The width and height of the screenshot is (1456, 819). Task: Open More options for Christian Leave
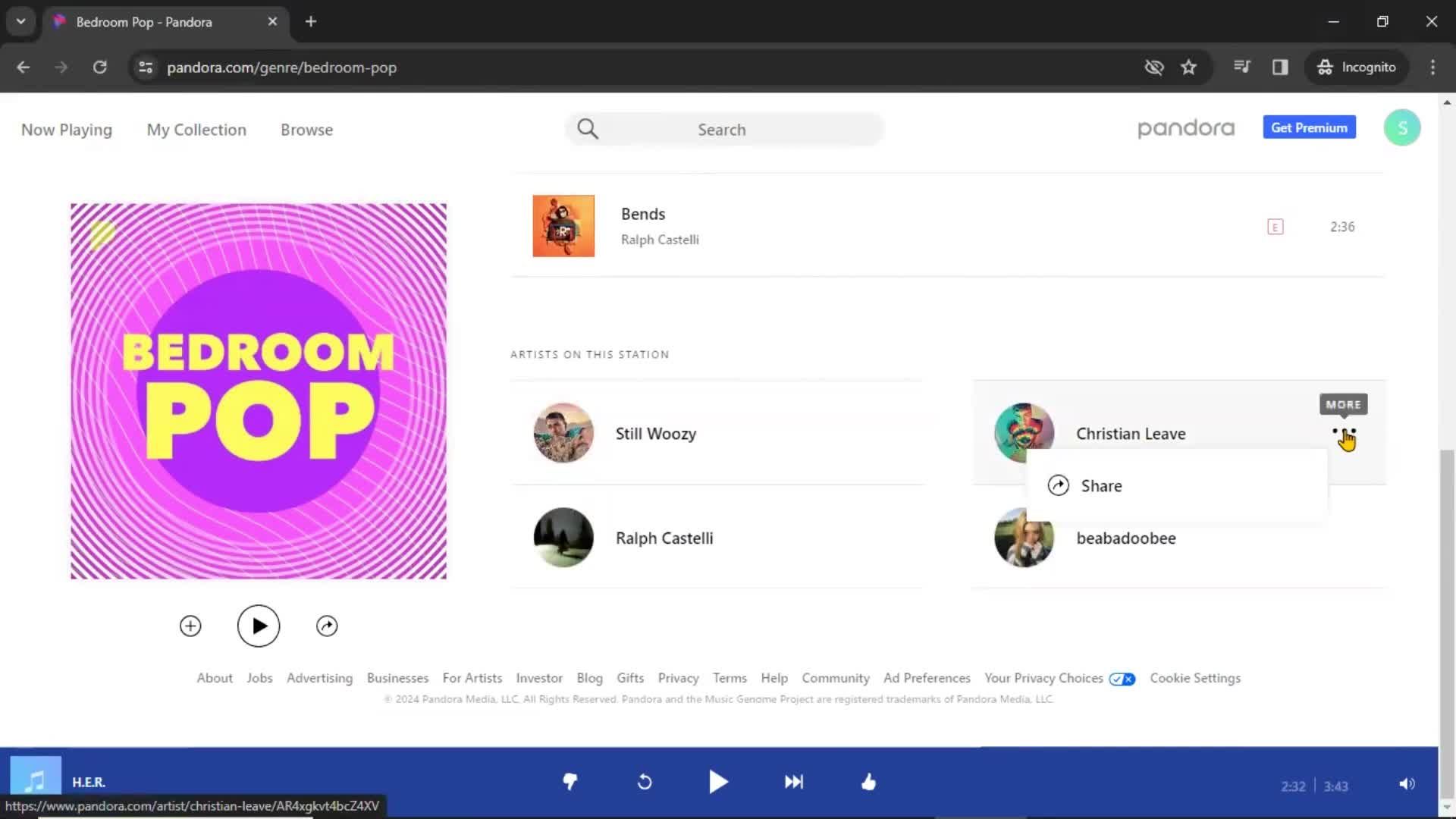1344,433
